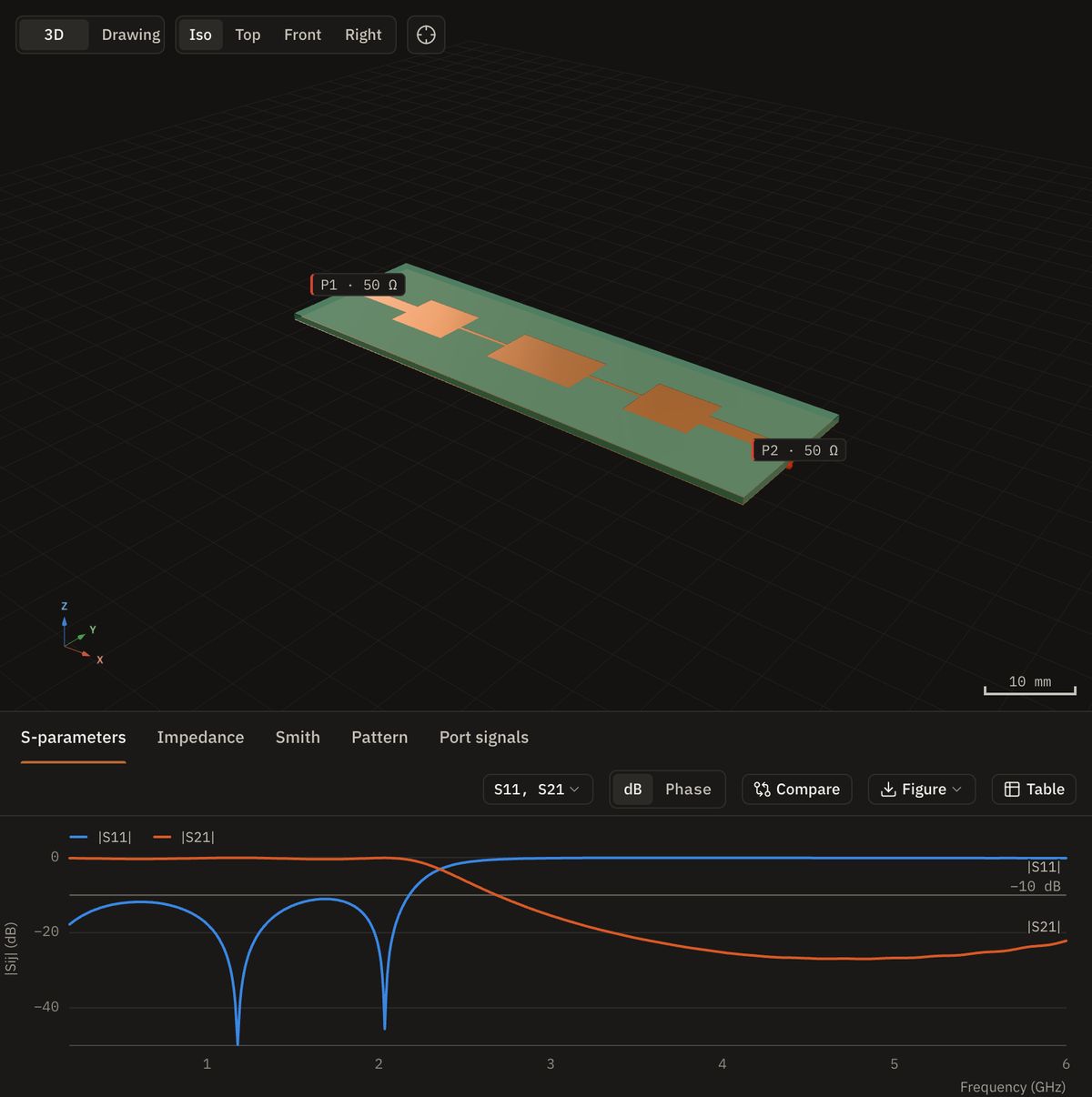This screenshot has width=1092, height=1097.
Task: Select the dB display mode
Action: (632, 790)
